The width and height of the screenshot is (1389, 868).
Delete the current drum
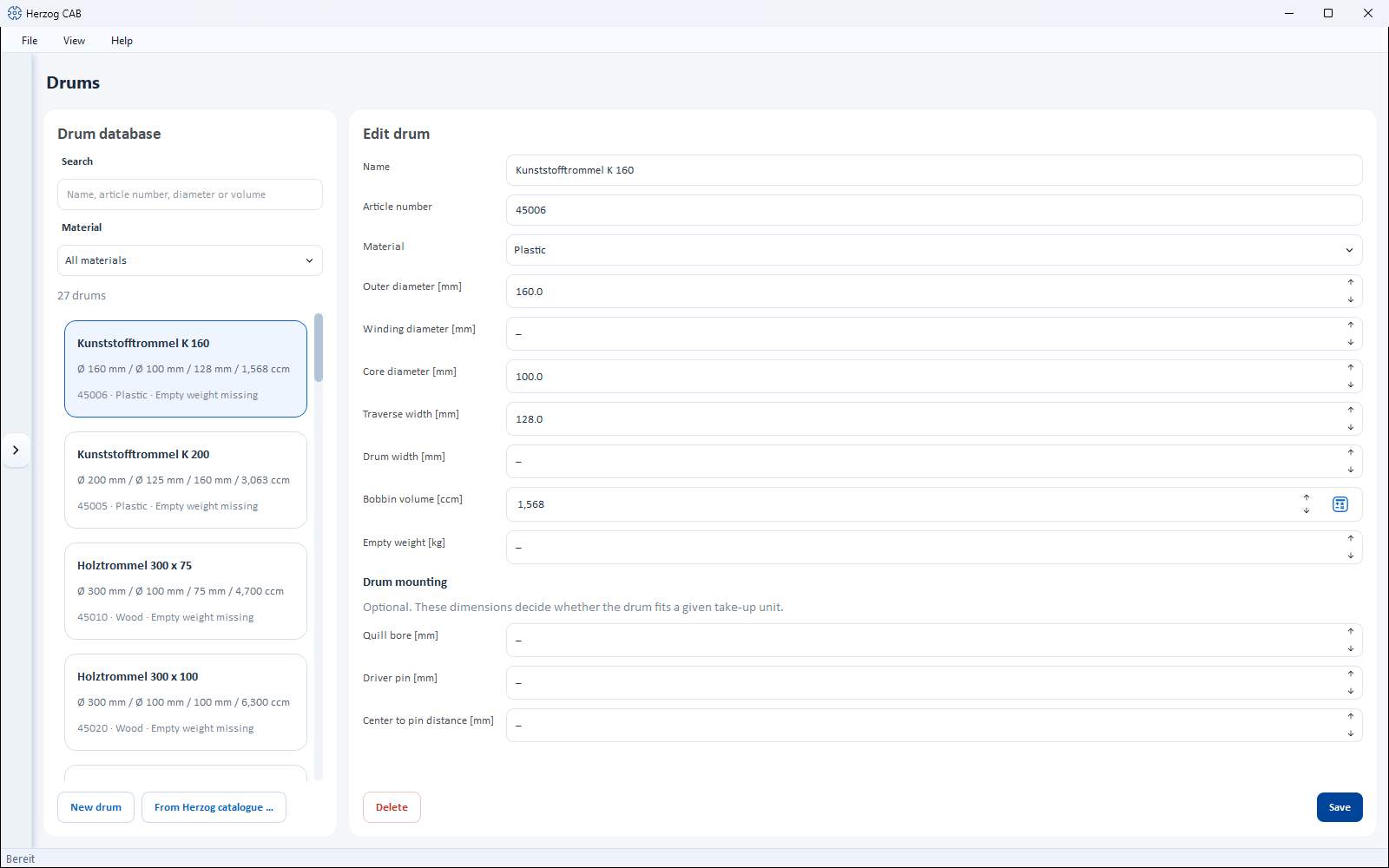[x=392, y=807]
